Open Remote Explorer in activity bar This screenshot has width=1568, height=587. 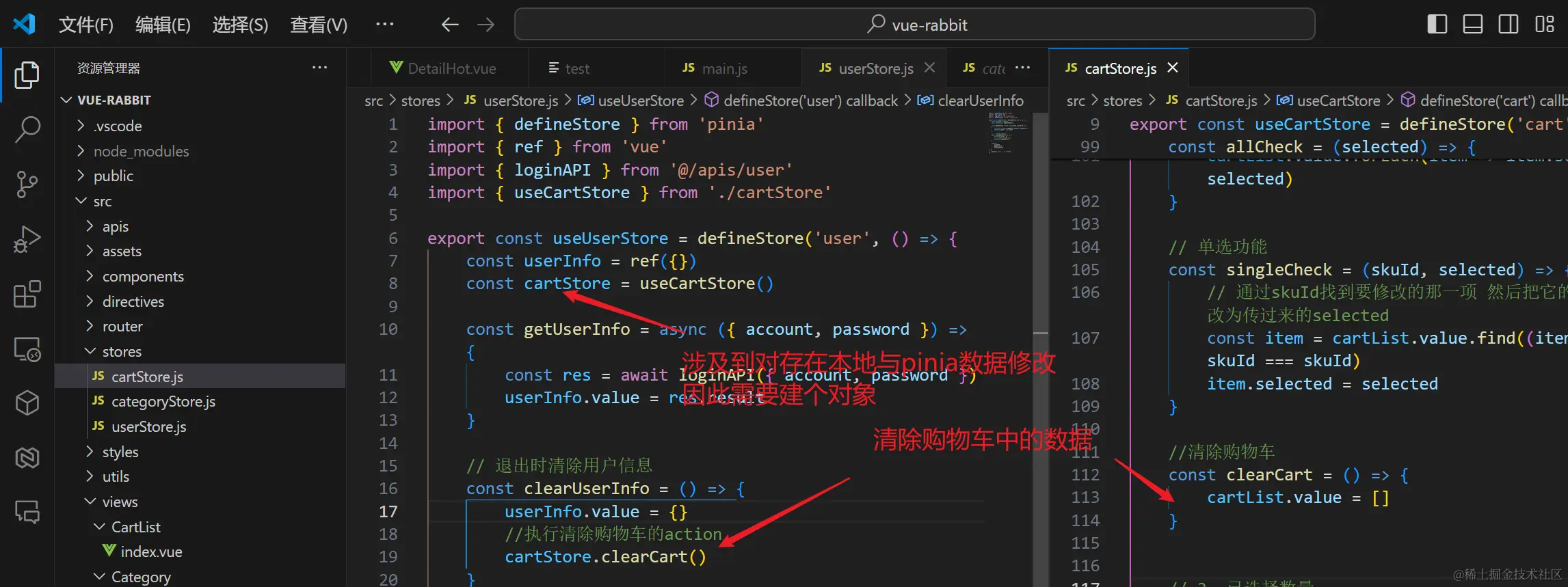tap(27, 349)
